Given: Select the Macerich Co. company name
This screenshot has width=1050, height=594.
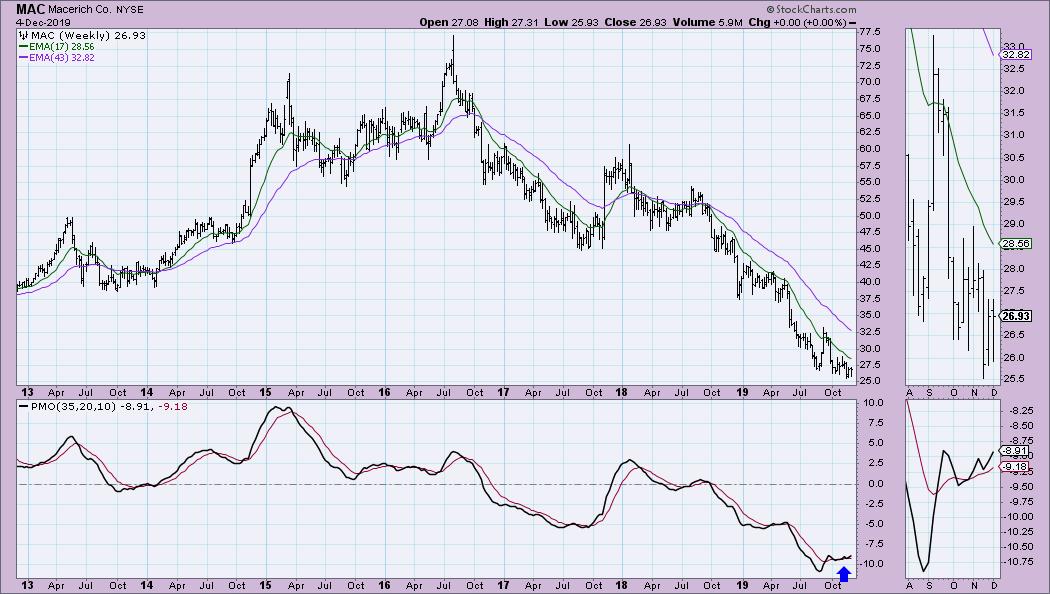Looking at the screenshot, I should pyautogui.click(x=80, y=10).
